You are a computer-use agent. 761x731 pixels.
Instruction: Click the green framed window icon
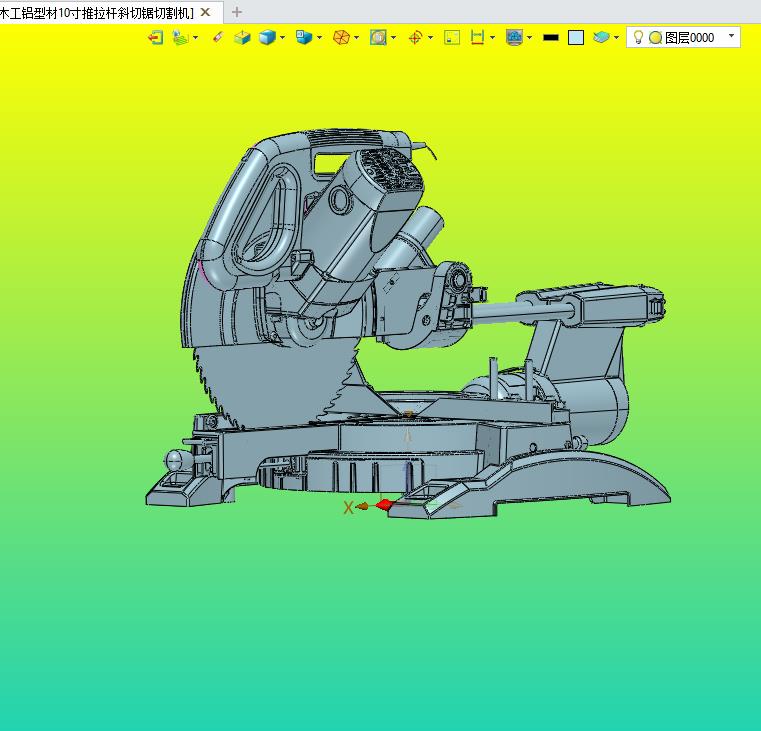click(452, 37)
